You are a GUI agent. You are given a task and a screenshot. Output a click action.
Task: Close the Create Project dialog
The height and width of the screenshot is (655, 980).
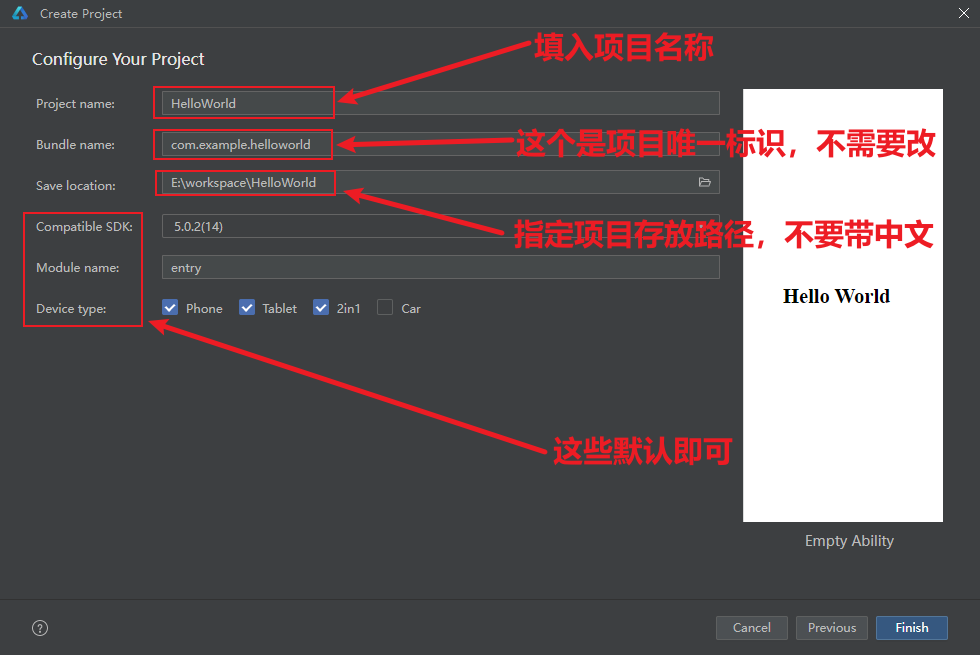[964, 13]
